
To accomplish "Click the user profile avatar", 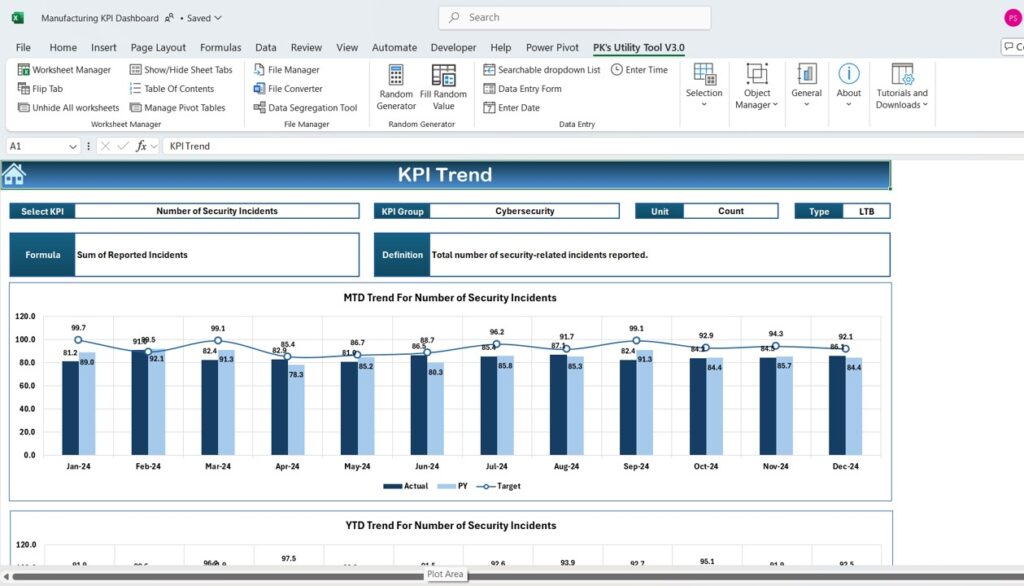I will [x=1013, y=18].
